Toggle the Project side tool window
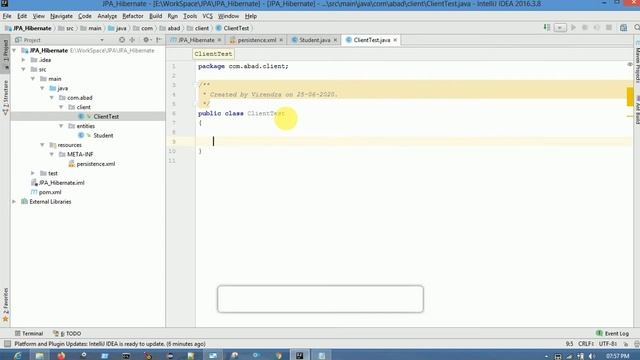 point(5,55)
